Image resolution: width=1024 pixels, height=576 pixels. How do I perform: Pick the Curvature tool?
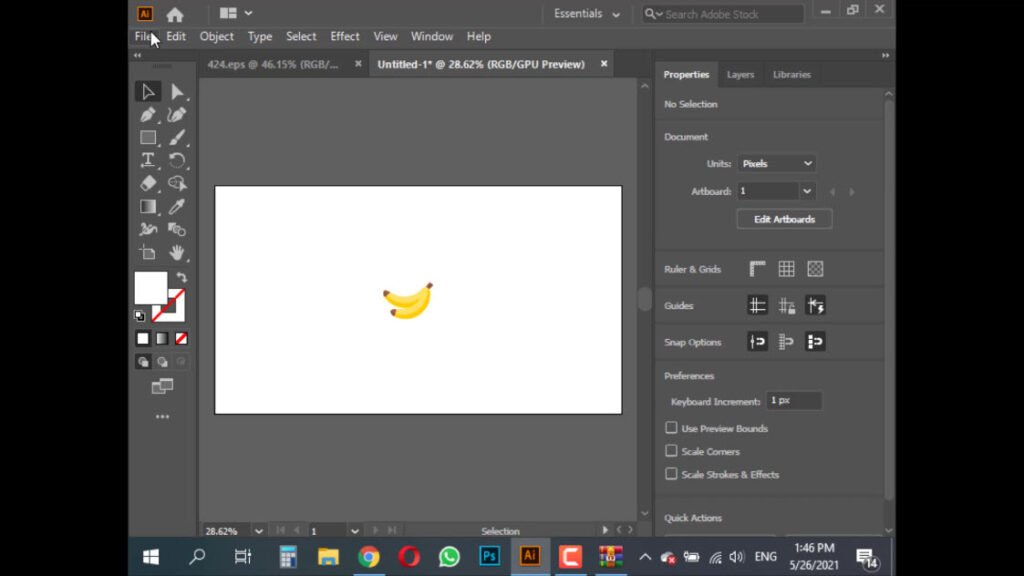[x=176, y=115]
